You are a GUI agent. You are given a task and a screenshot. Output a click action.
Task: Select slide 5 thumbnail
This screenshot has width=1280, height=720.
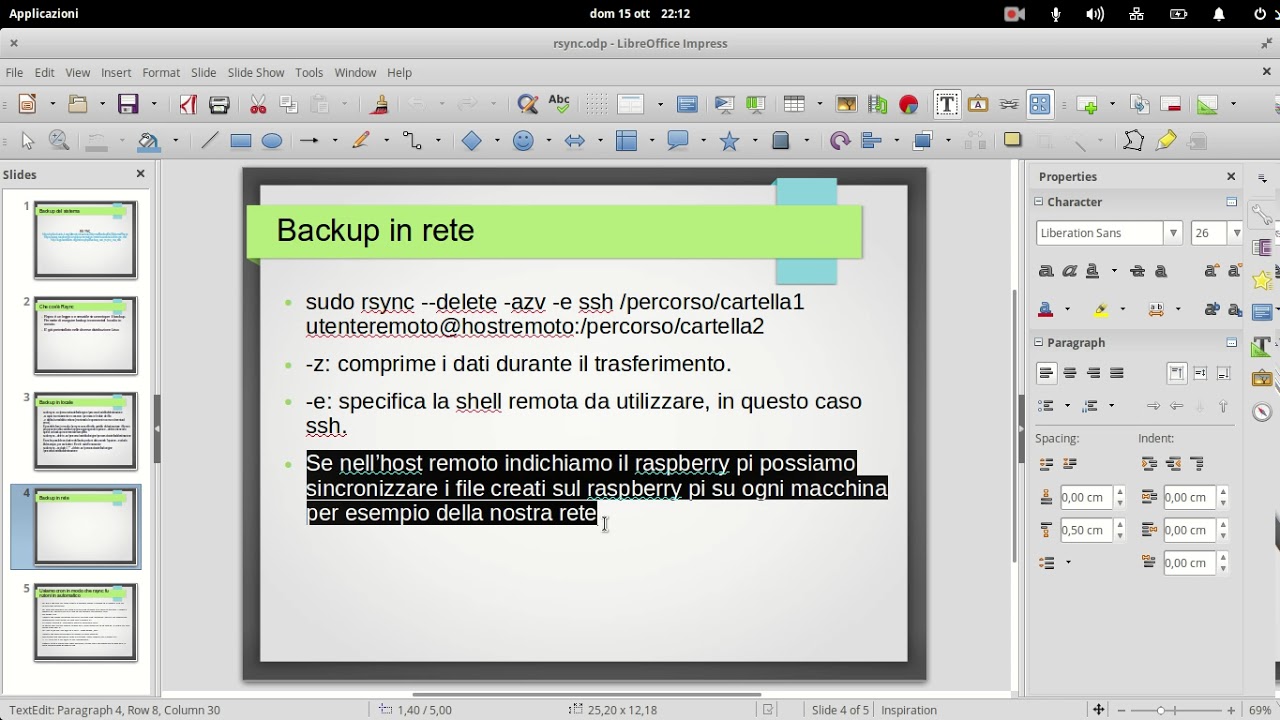[x=86, y=623]
